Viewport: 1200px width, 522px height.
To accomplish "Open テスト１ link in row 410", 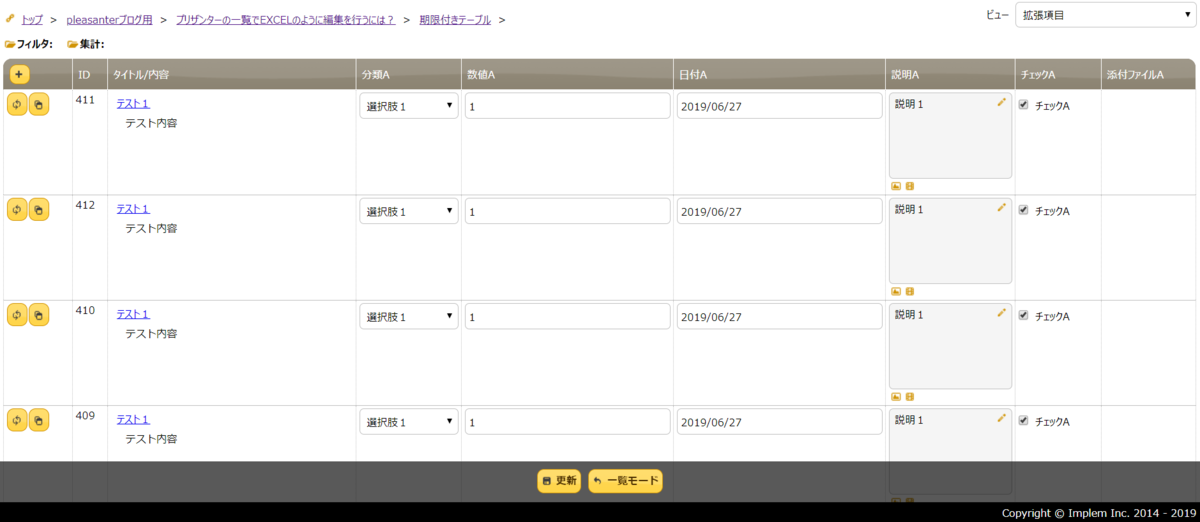I will [133, 314].
